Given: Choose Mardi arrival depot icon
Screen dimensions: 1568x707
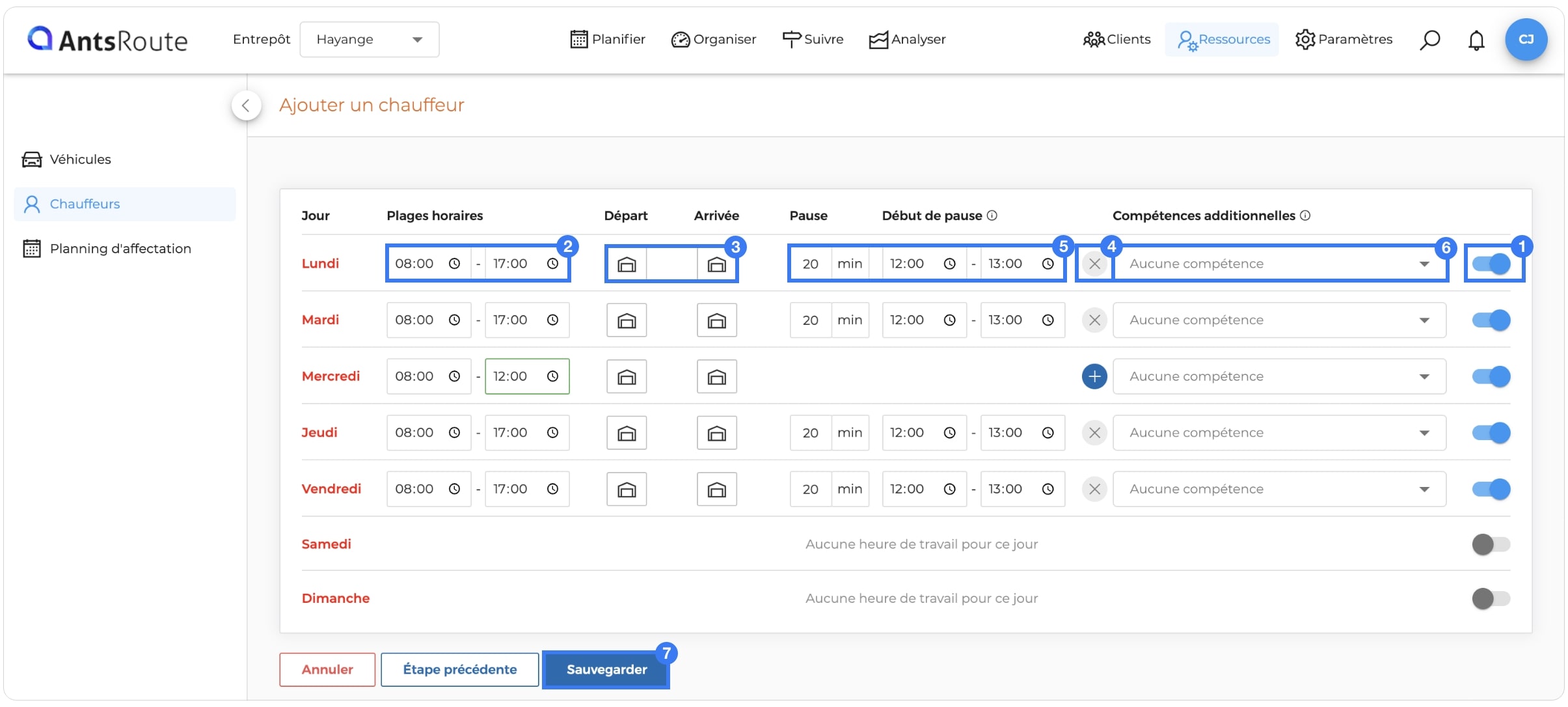Looking at the screenshot, I should (717, 320).
